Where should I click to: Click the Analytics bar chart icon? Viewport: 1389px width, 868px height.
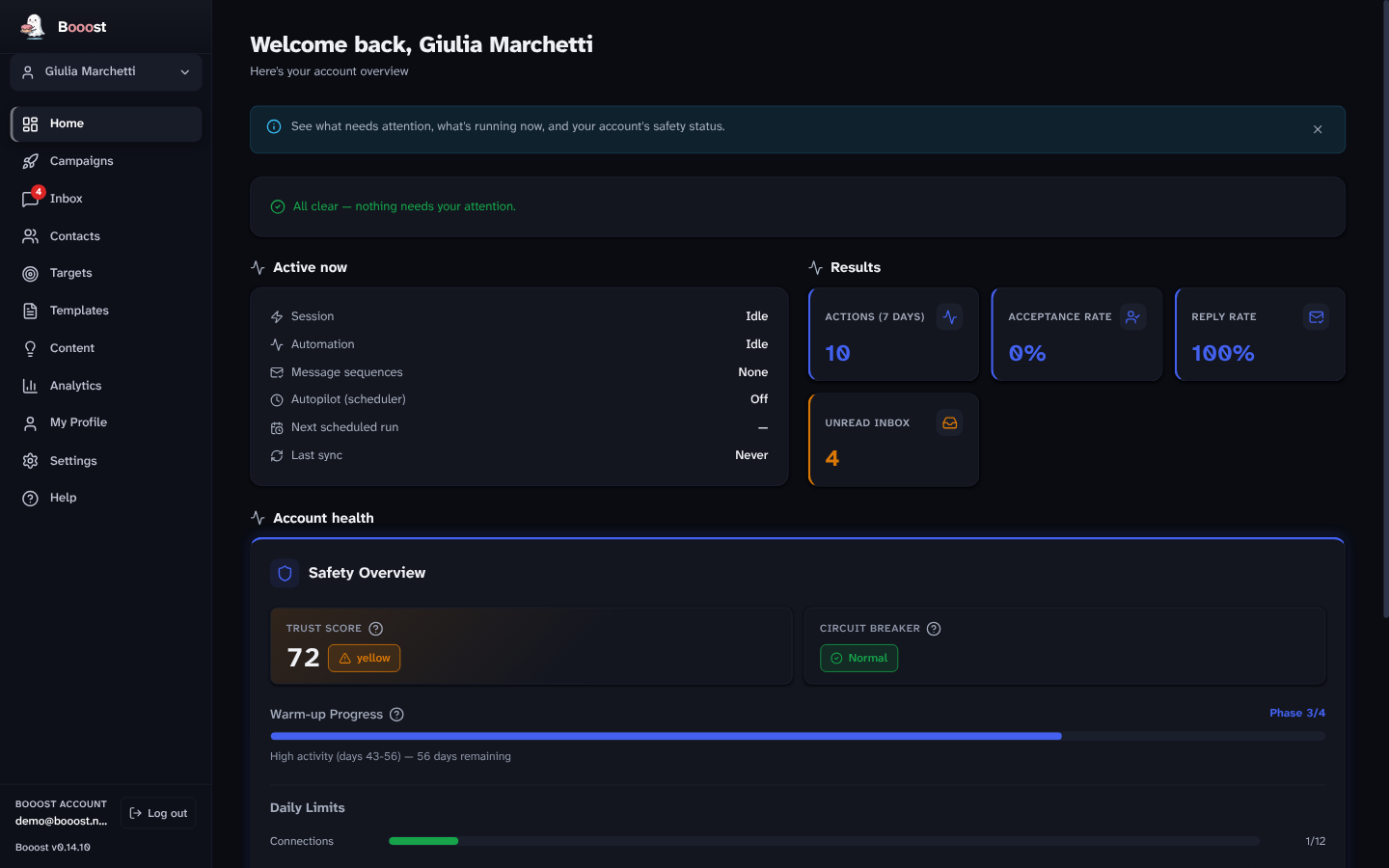point(31,386)
